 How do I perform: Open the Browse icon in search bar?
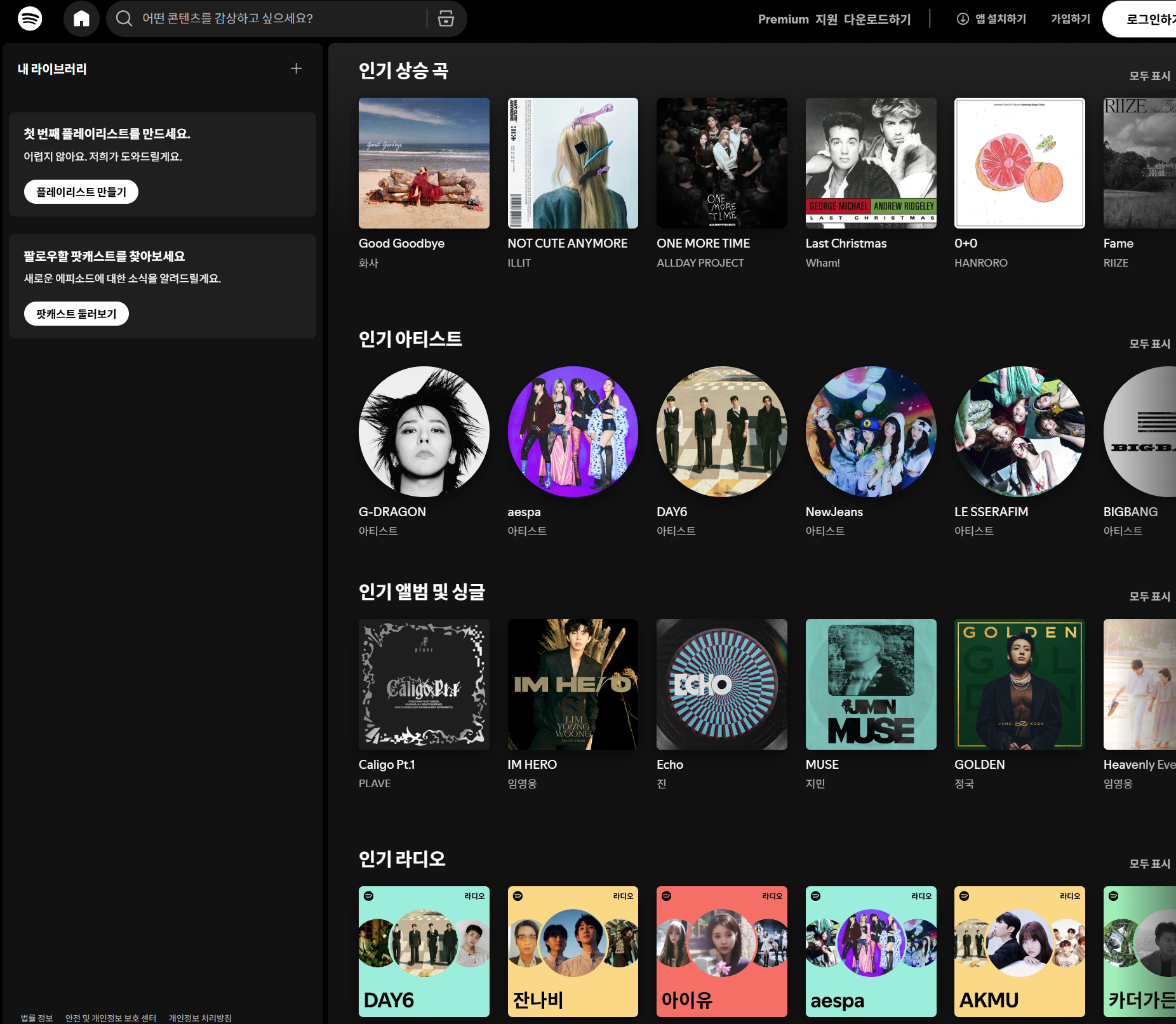[x=446, y=18]
